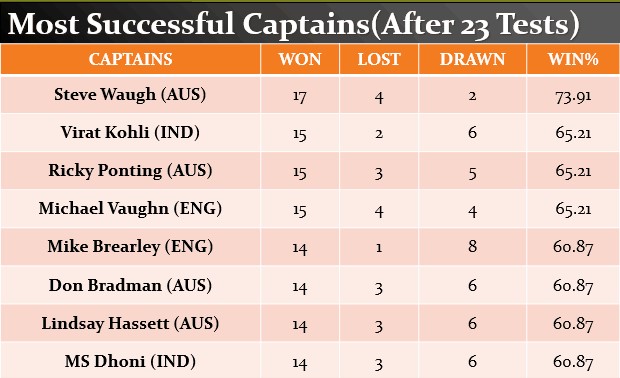Click Steve Waugh's 73.91 win percentage
Screen dimensions: 620x378
click(x=573, y=96)
